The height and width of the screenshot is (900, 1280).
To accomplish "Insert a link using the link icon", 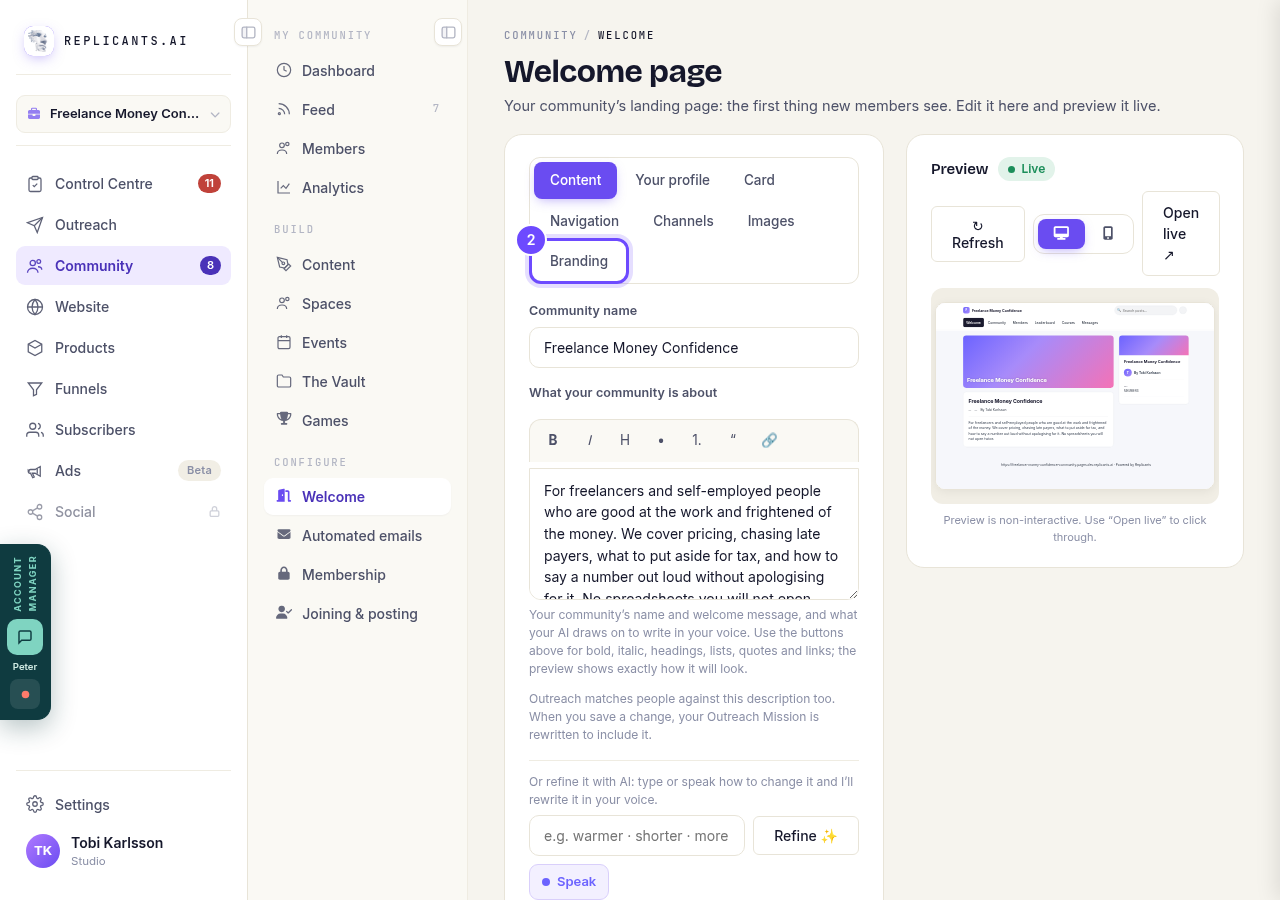I will point(769,440).
